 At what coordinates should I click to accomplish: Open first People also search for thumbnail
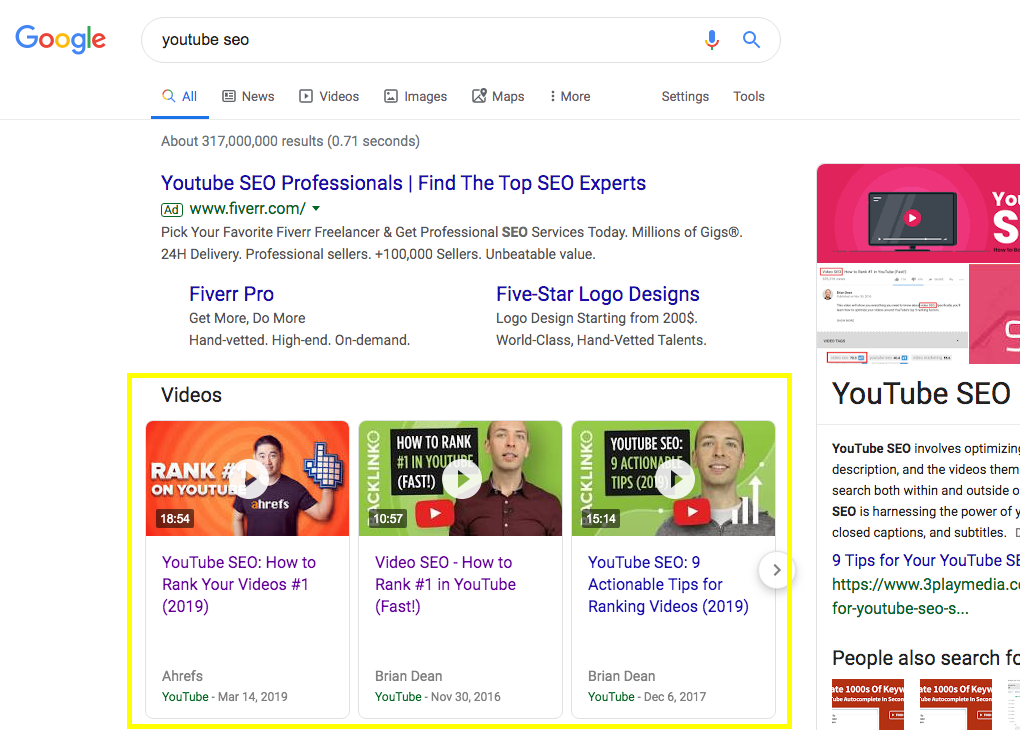coord(868,705)
